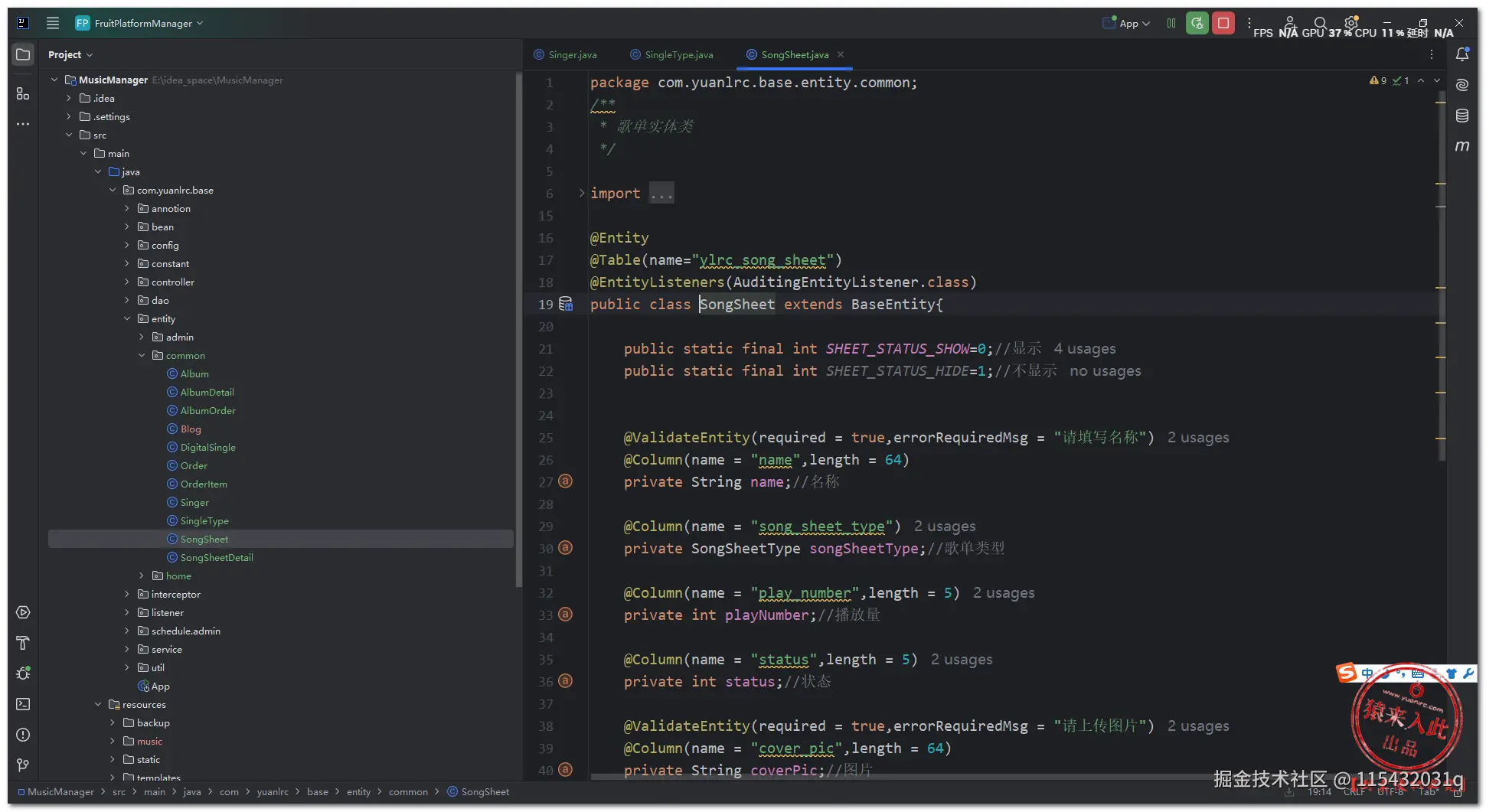Expand the .idea folder
The height and width of the screenshot is (812, 1486).
coord(69,98)
